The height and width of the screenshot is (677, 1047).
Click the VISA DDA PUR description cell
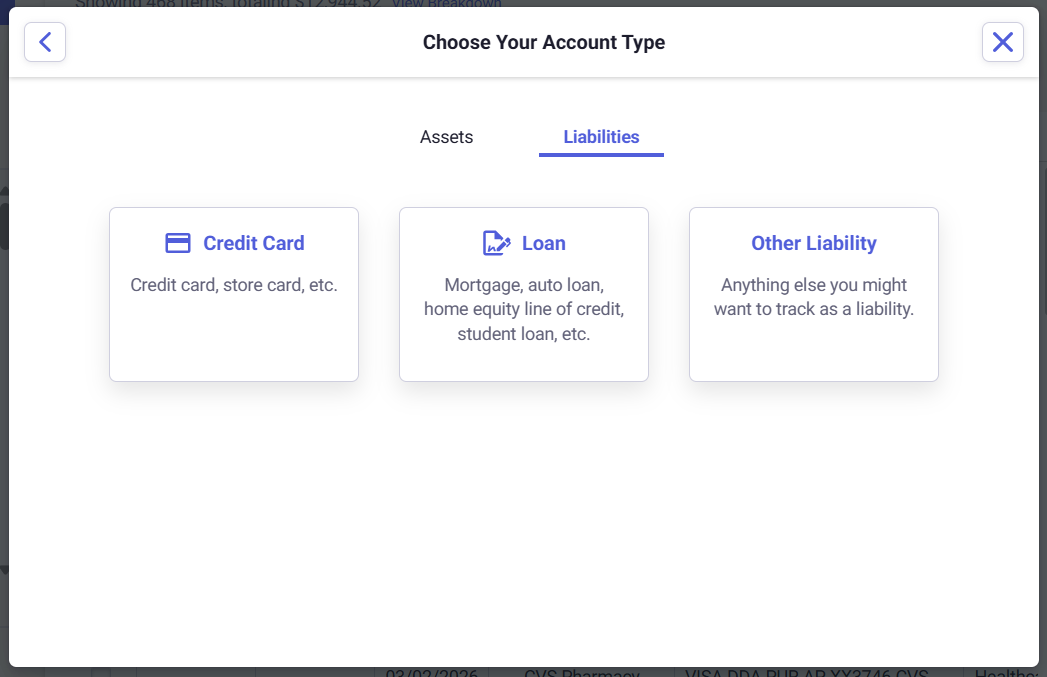pos(808,673)
